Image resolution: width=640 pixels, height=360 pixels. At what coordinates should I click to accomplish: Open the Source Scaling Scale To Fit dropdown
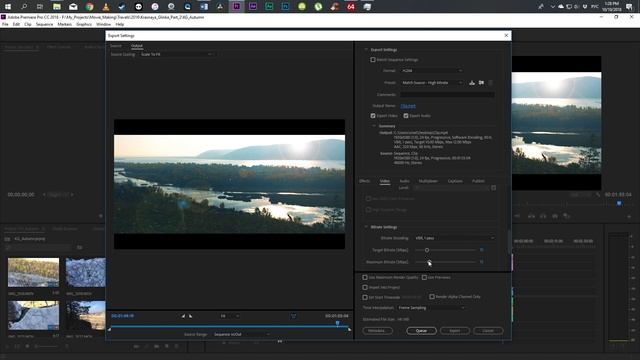pyautogui.click(x=176, y=54)
